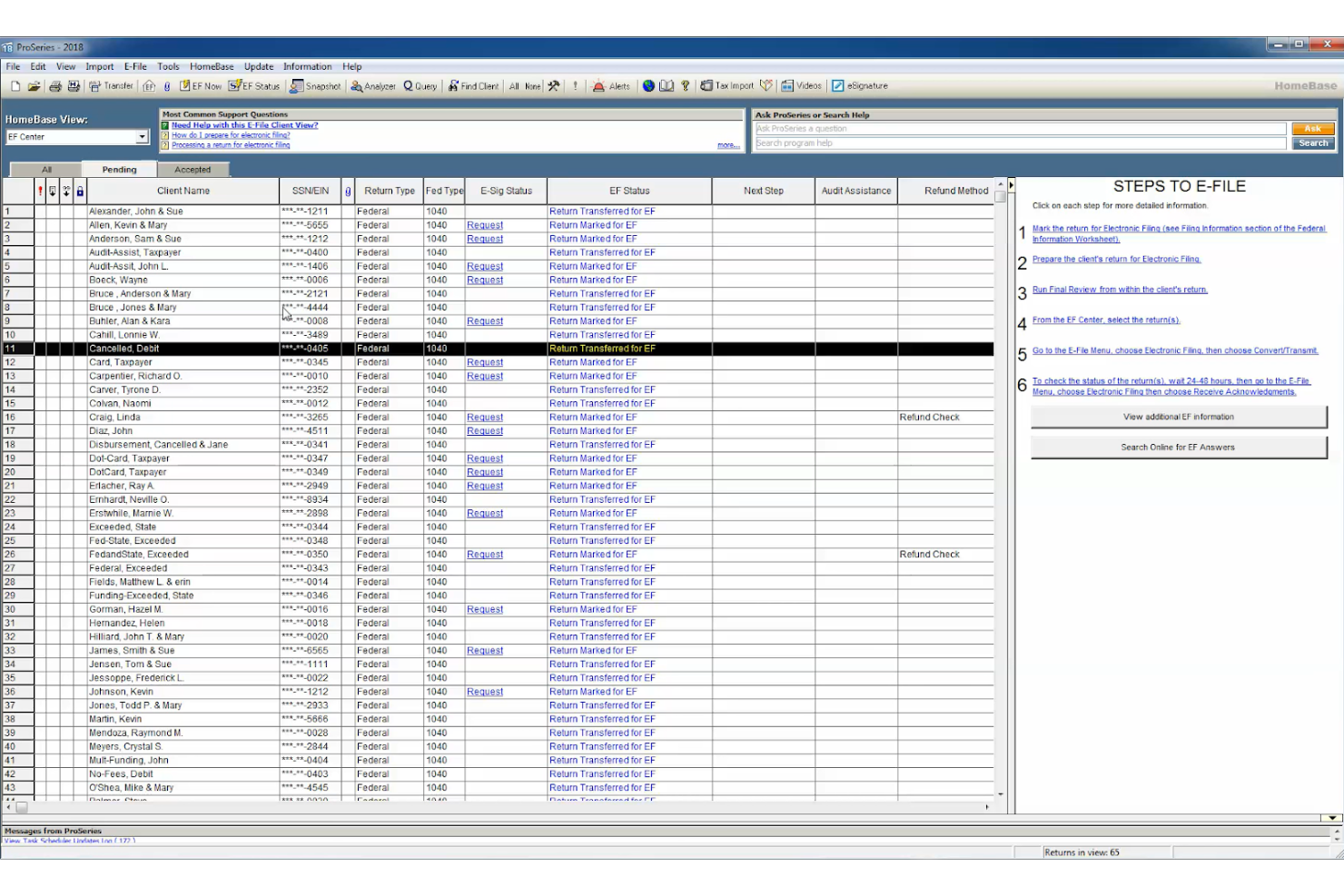Select the Pending tab

pyautogui.click(x=119, y=170)
